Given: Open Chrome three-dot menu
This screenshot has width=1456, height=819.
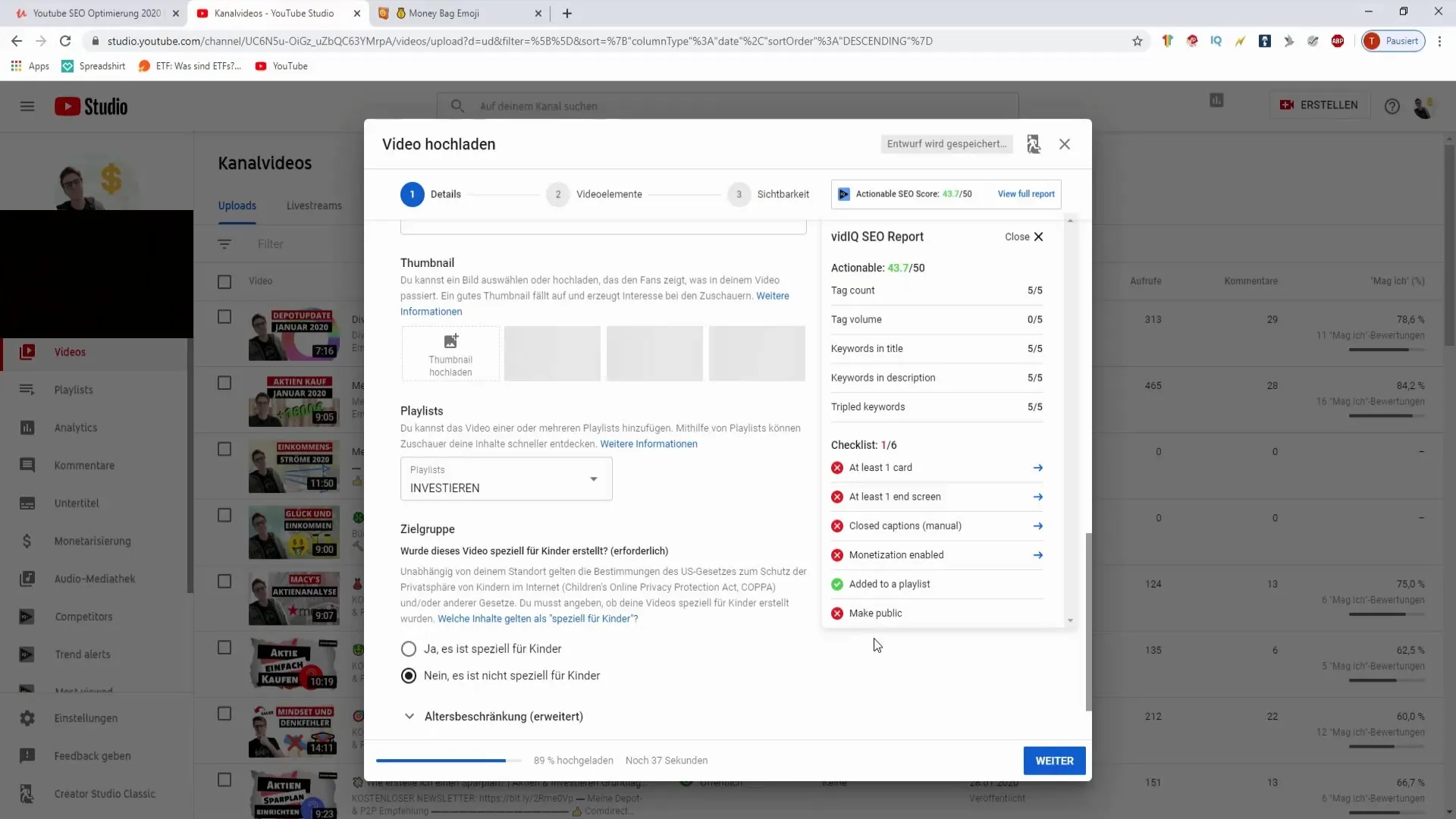Looking at the screenshot, I should [1439, 41].
